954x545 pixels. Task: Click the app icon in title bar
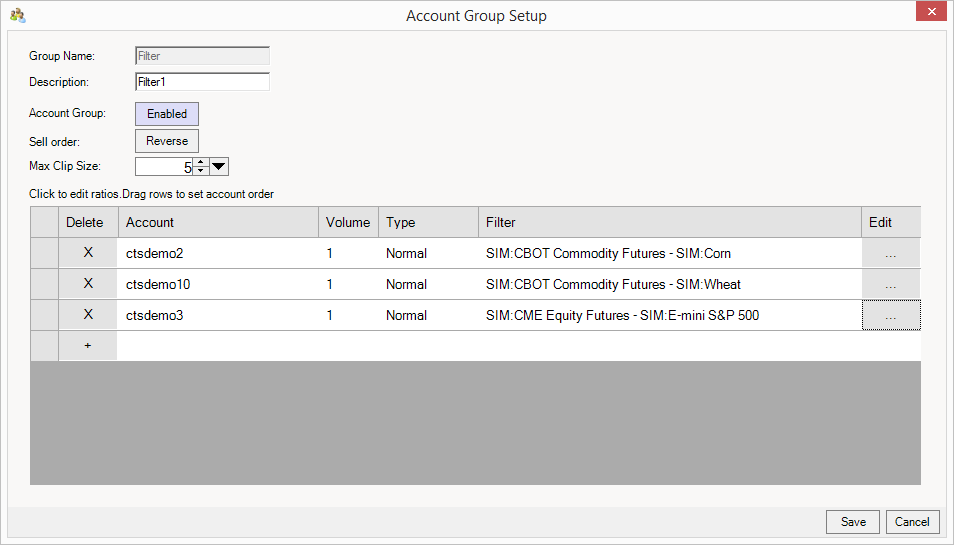(17, 15)
